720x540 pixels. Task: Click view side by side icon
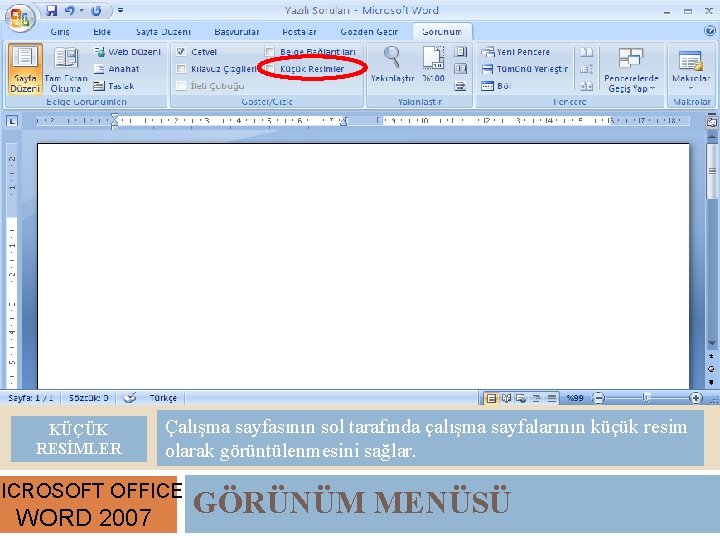586,52
